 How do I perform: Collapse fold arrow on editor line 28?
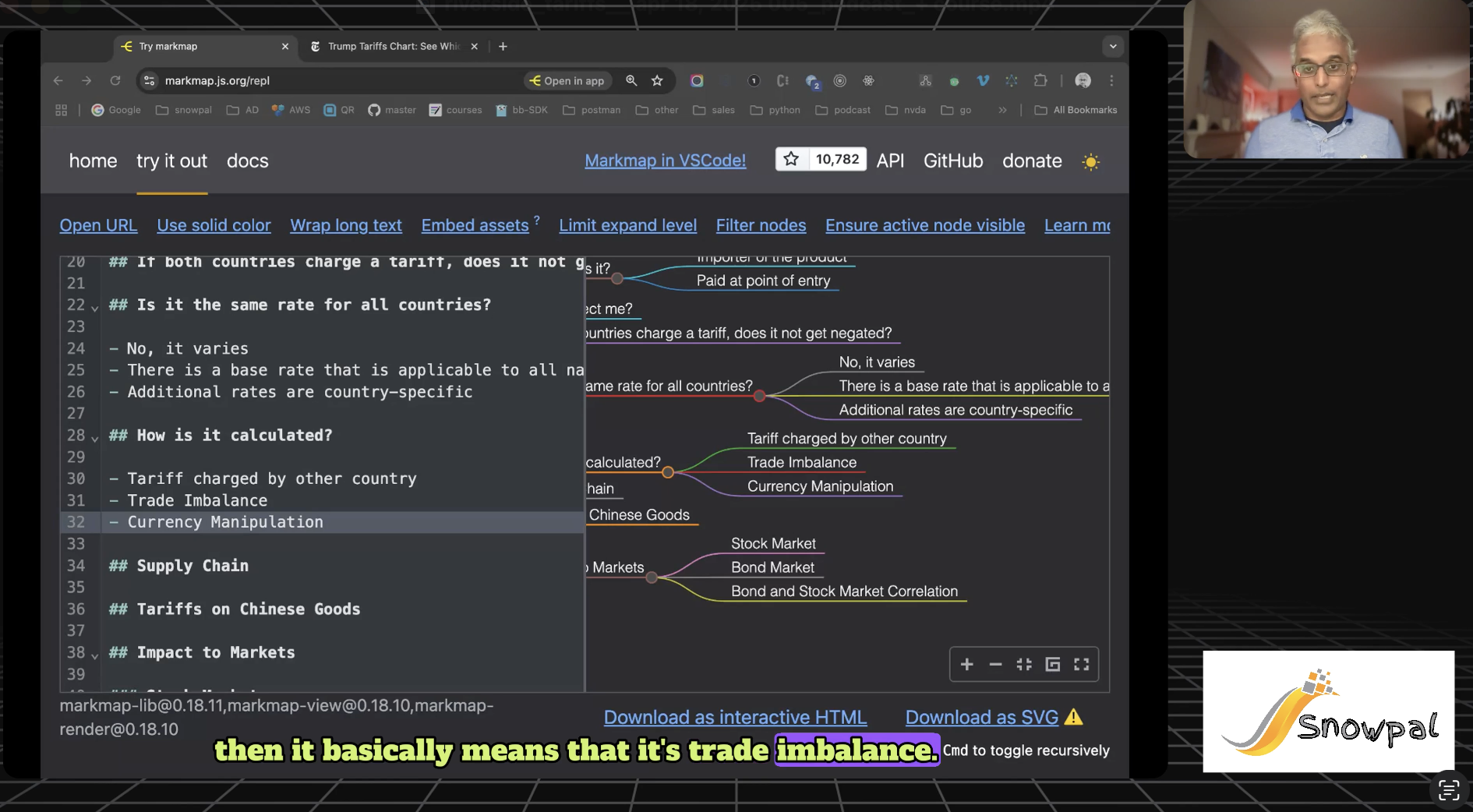point(95,438)
